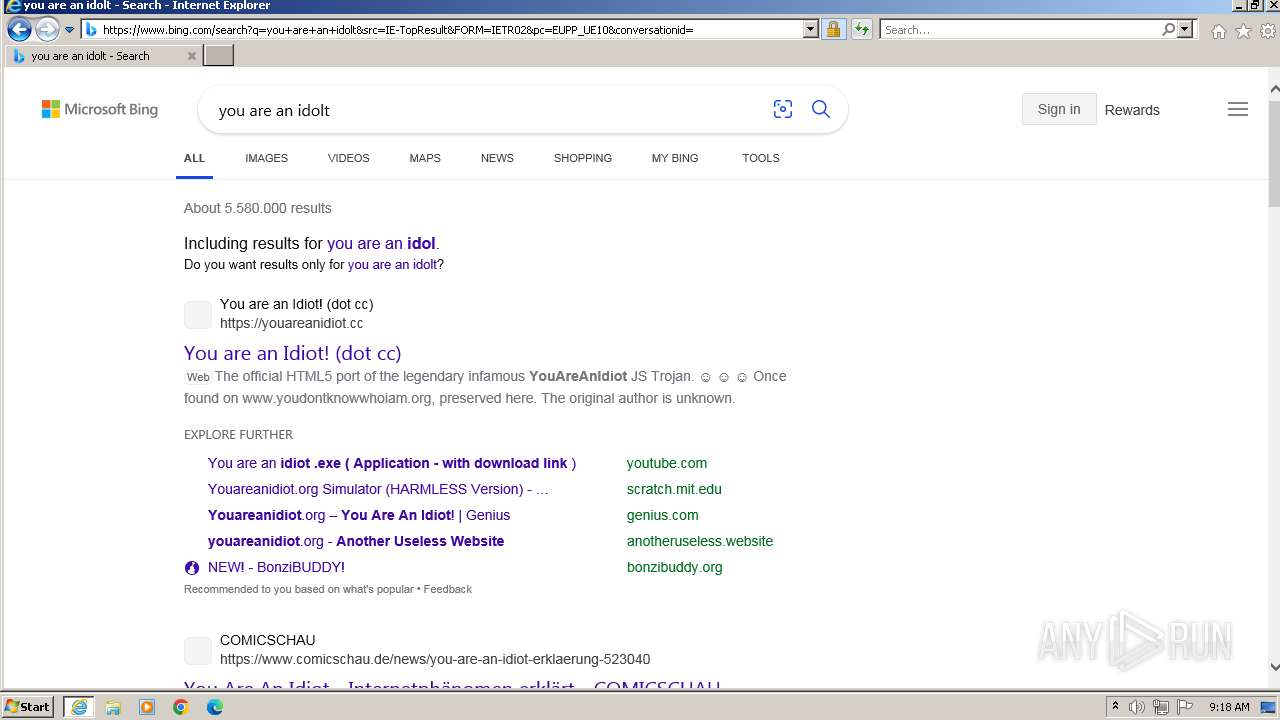Image resolution: width=1280 pixels, height=720 pixels.
Task: Expand the address bar autocomplete dropdown
Action: coord(811,30)
